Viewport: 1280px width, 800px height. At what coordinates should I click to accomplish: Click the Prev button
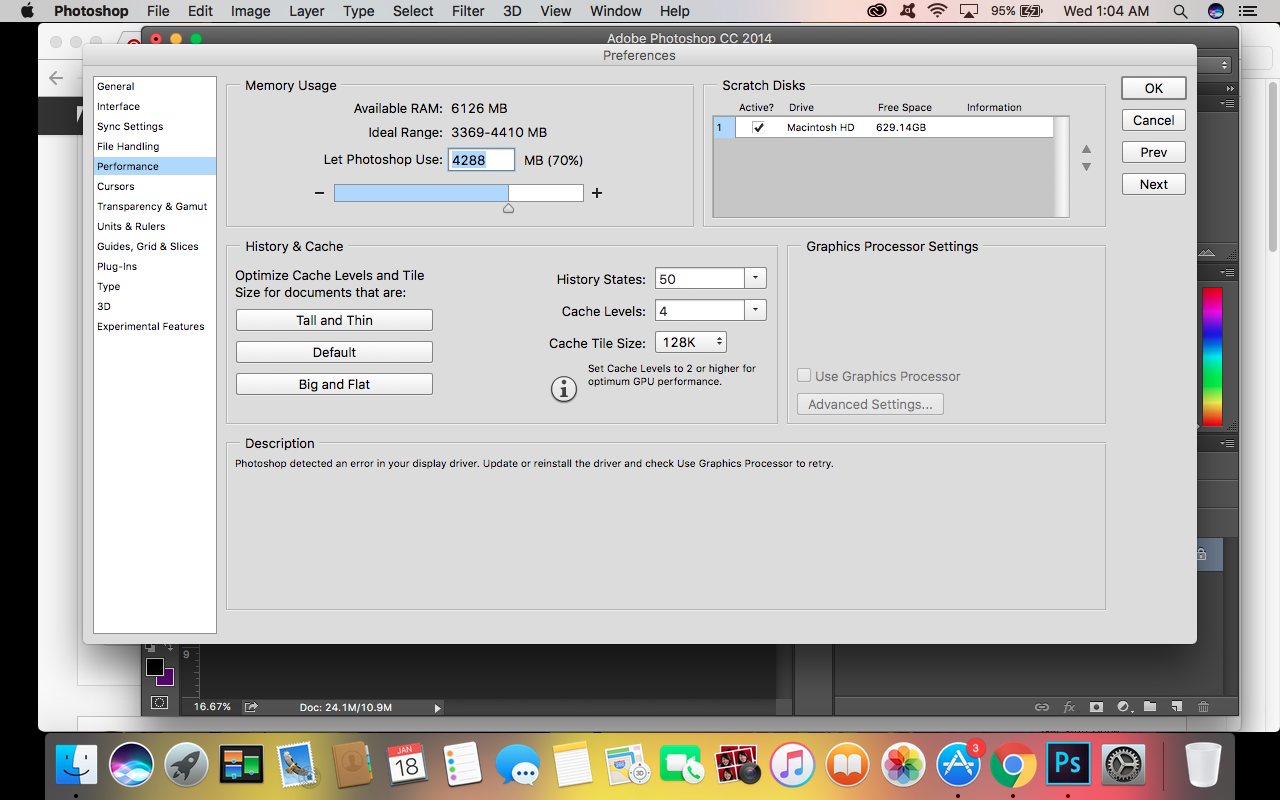[1154, 152]
